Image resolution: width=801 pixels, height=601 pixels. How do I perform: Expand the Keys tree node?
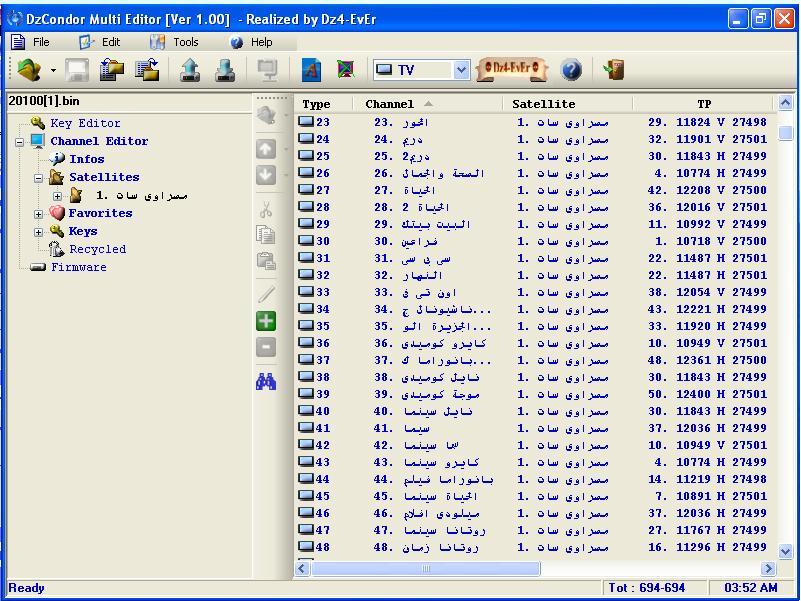pyautogui.click(x=38, y=232)
